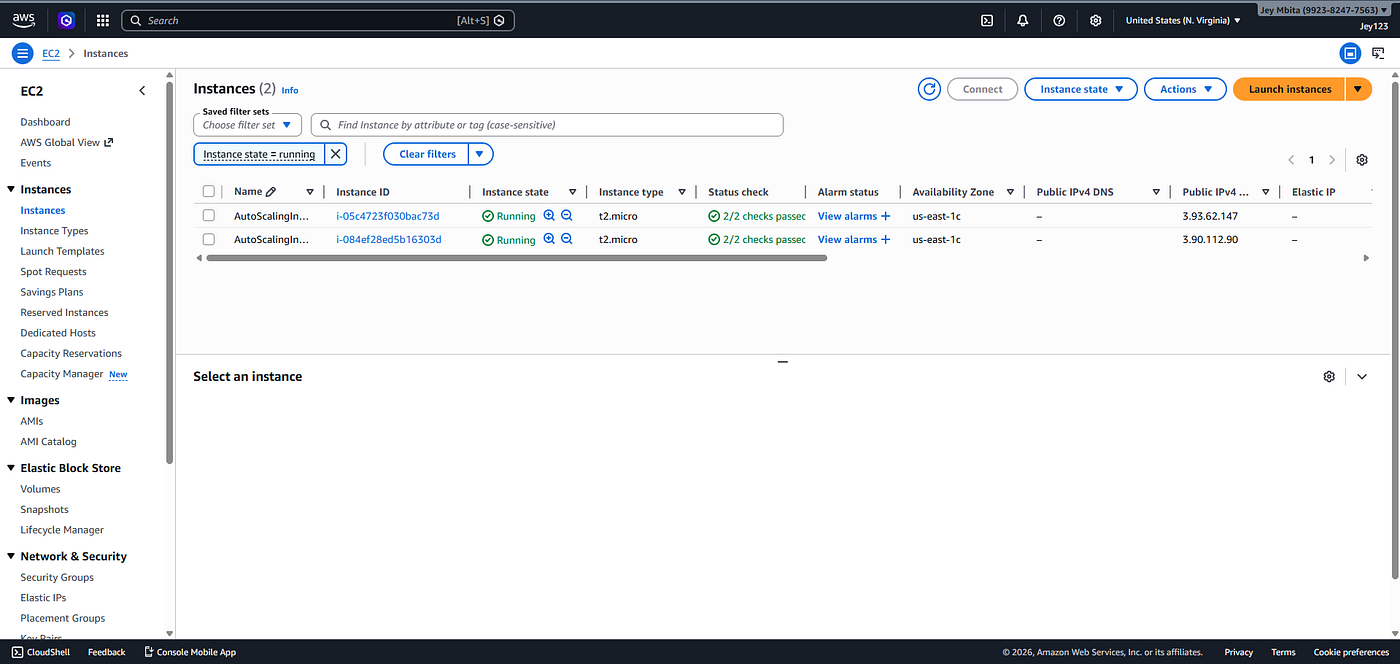Open the services grid menu icon
The width and height of the screenshot is (1400, 664).
point(103,20)
